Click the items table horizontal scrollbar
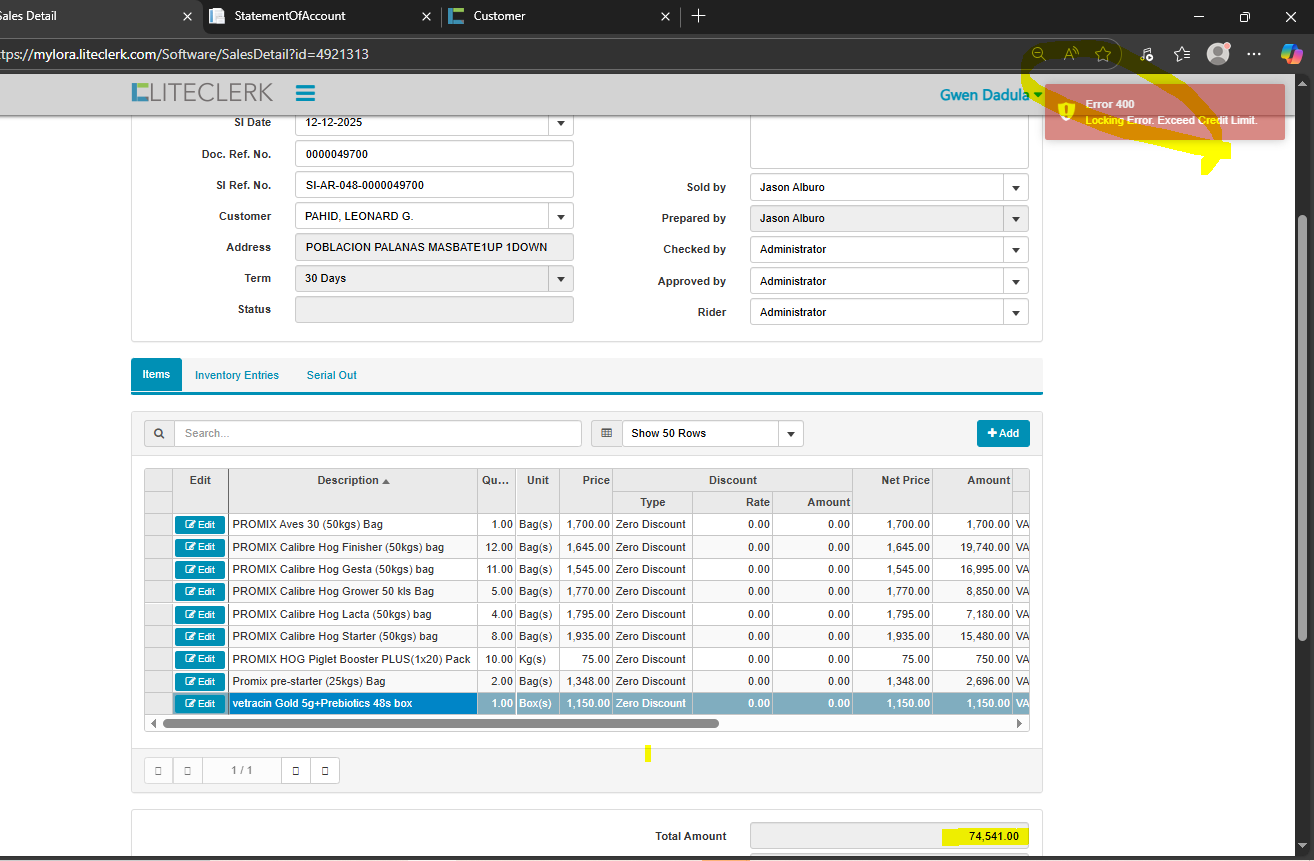The width and height of the screenshot is (1314, 861). pos(440,723)
